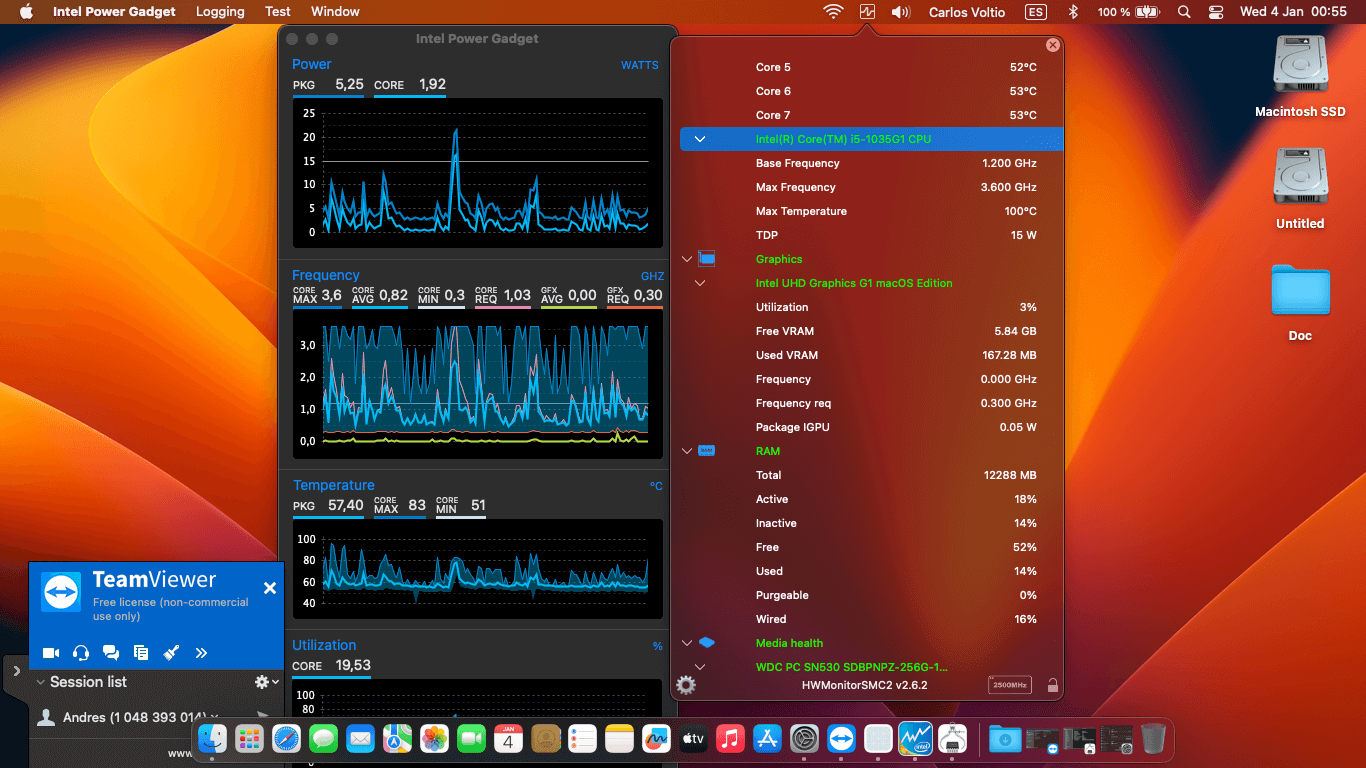Open TeamViewer file transfer icon
Image resolution: width=1366 pixels, height=768 pixels.
(141, 653)
